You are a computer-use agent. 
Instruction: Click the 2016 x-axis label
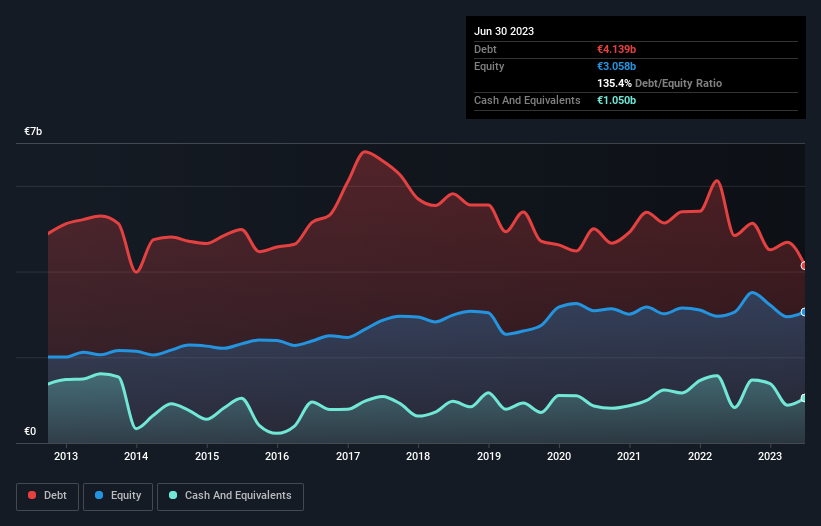pos(277,456)
